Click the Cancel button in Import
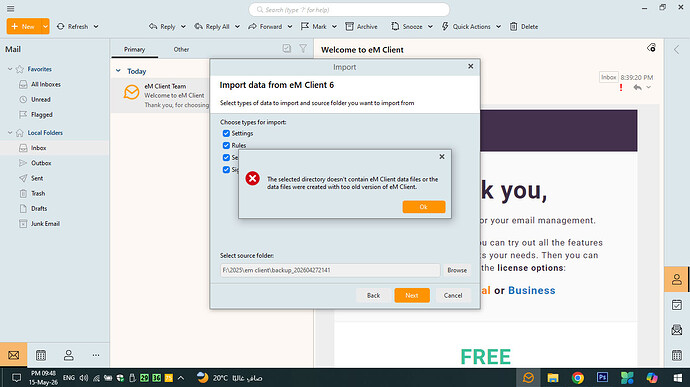Image resolution: width=690 pixels, height=387 pixels. [x=453, y=295]
